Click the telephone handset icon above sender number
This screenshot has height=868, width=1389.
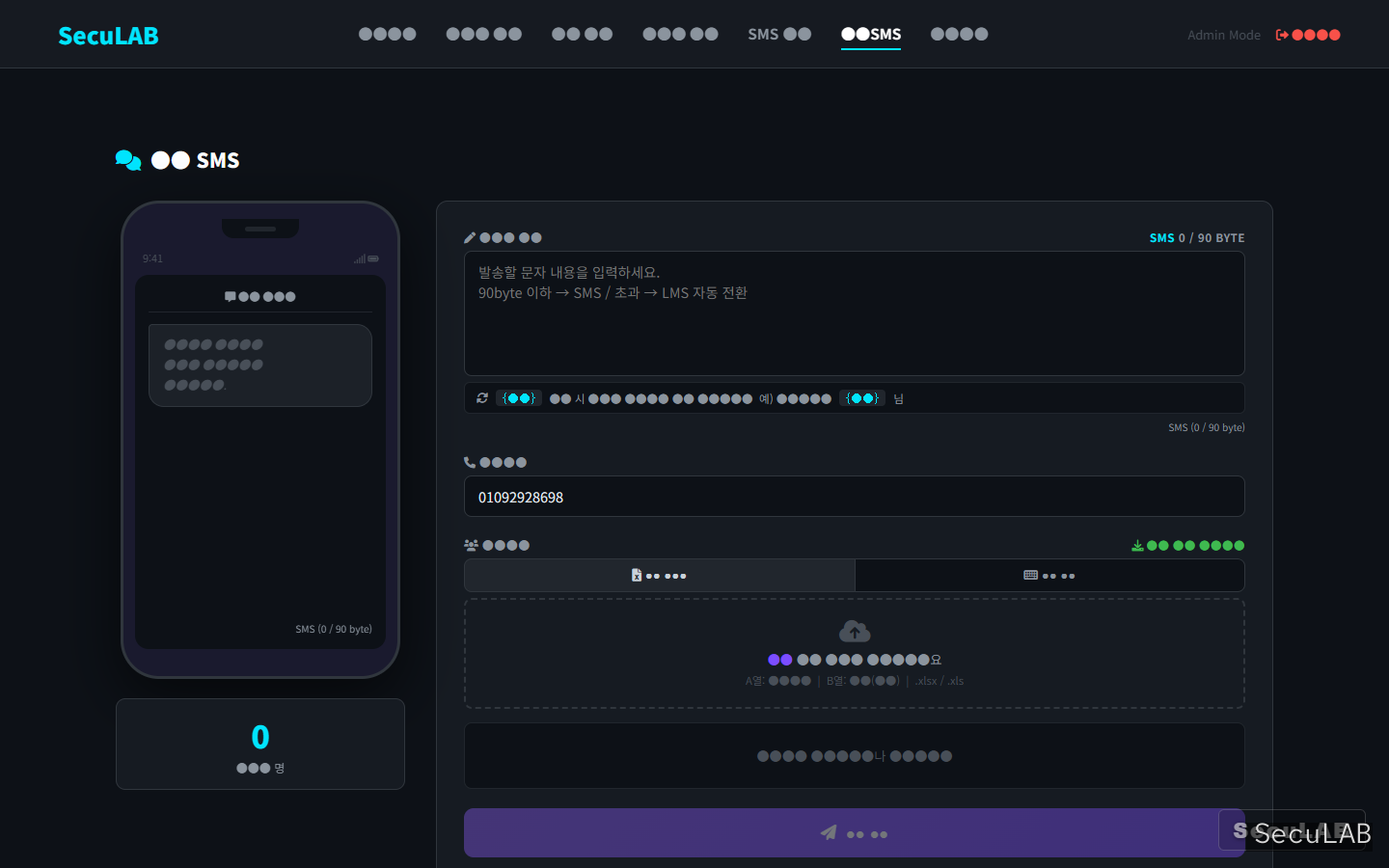point(470,462)
